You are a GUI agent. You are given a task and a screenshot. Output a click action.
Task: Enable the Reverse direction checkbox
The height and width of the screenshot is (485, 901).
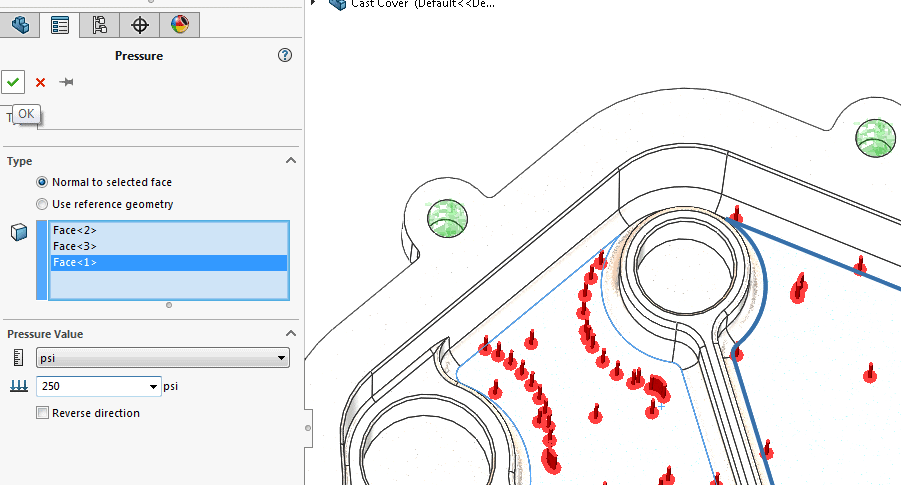point(42,413)
